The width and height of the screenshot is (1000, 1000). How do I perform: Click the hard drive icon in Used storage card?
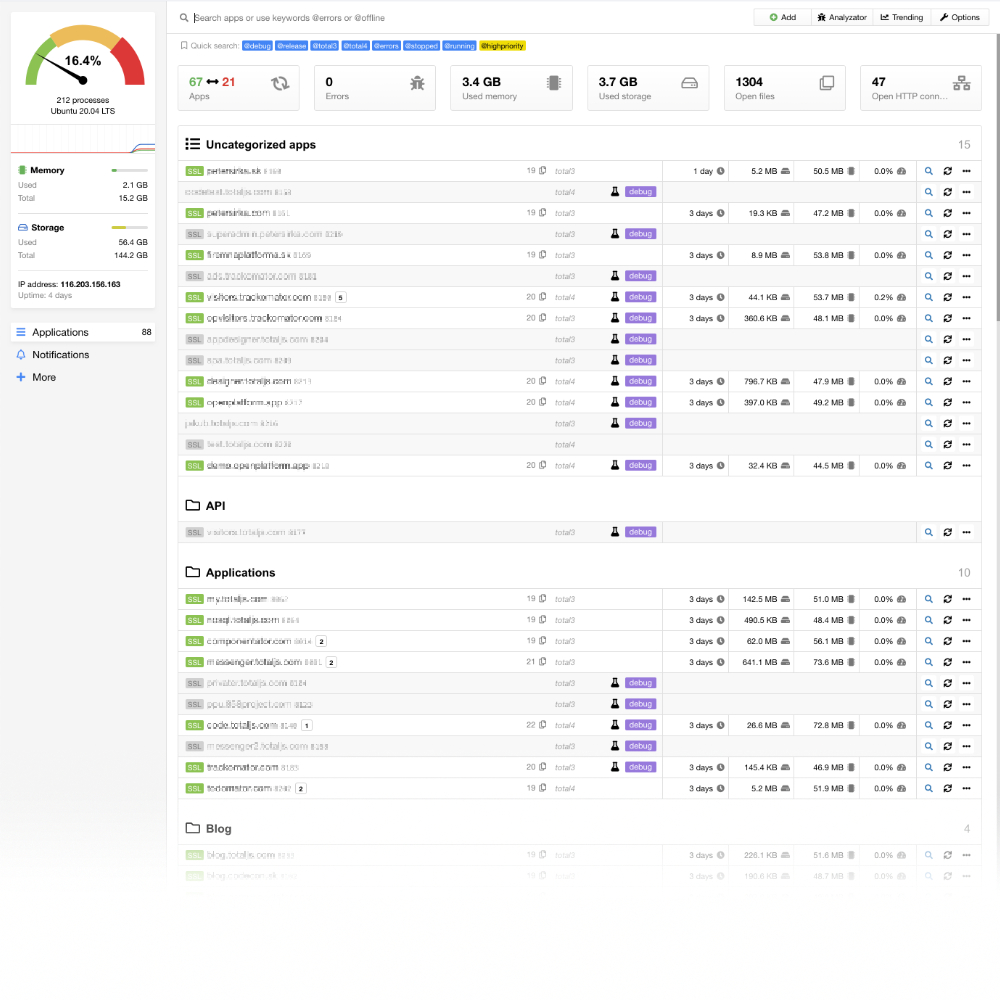click(x=689, y=84)
